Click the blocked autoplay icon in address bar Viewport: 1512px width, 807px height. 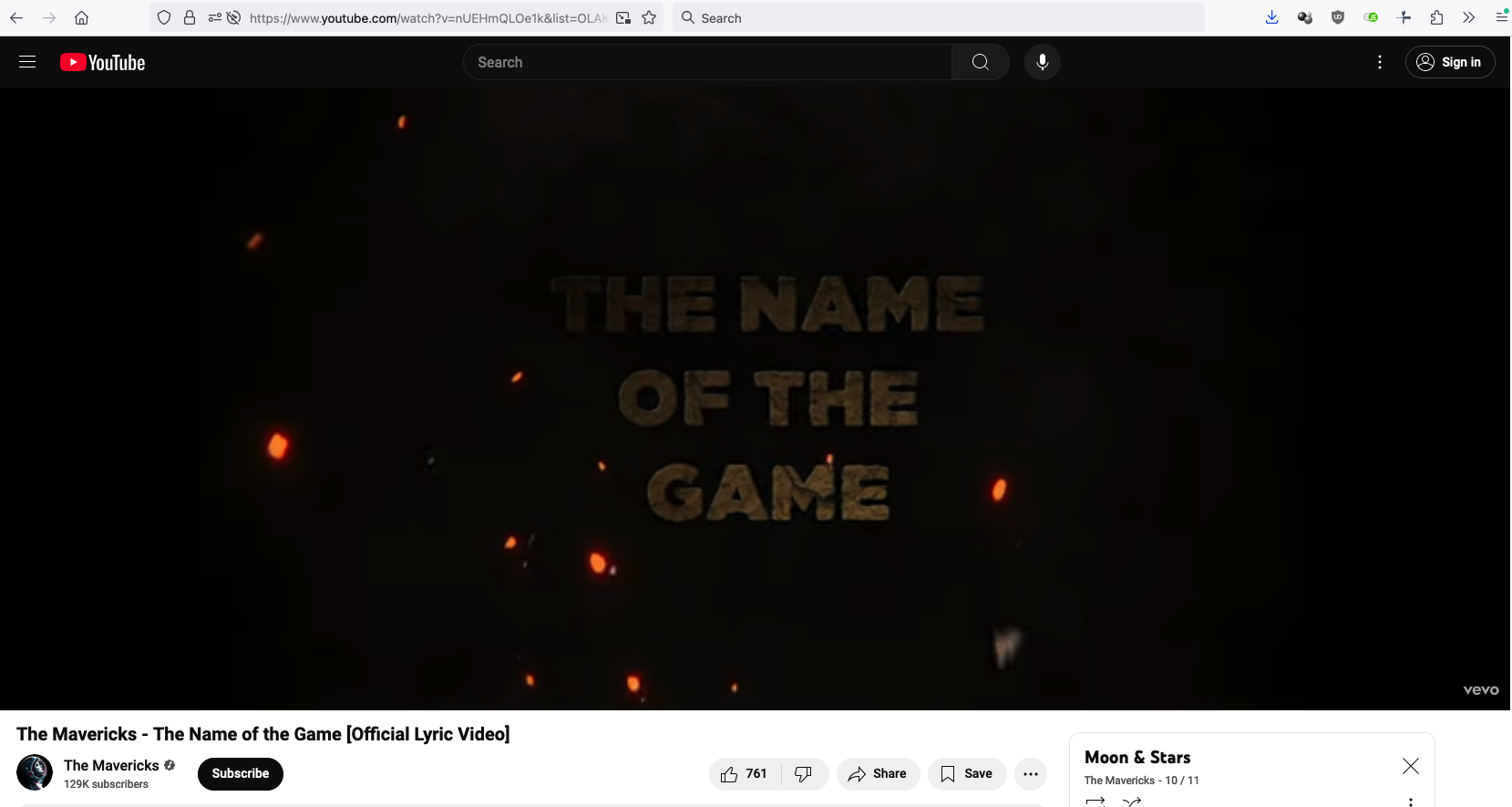click(233, 17)
